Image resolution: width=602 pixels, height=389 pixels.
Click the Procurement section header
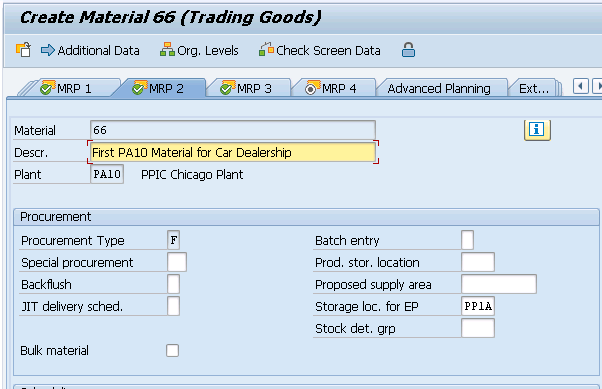[x=306, y=217]
